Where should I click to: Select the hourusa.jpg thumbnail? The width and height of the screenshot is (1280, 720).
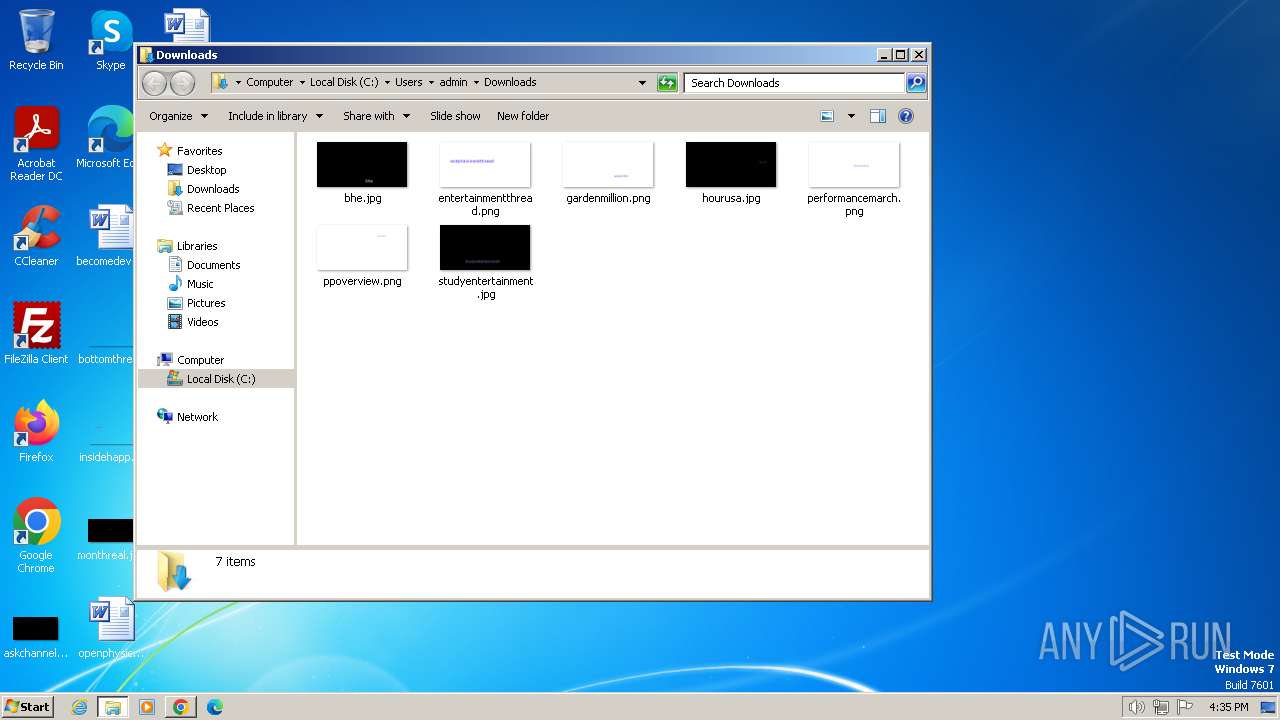[x=731, y=165]
